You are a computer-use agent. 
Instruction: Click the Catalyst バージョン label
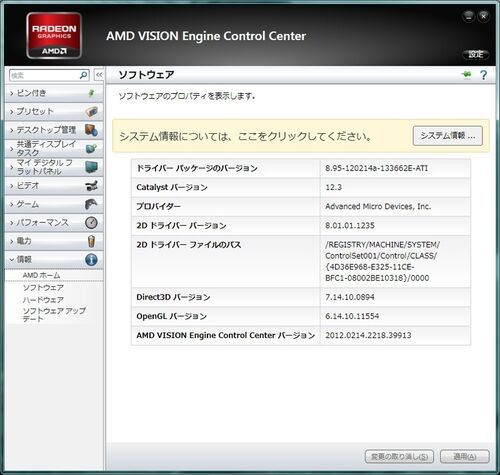[172, 187]
